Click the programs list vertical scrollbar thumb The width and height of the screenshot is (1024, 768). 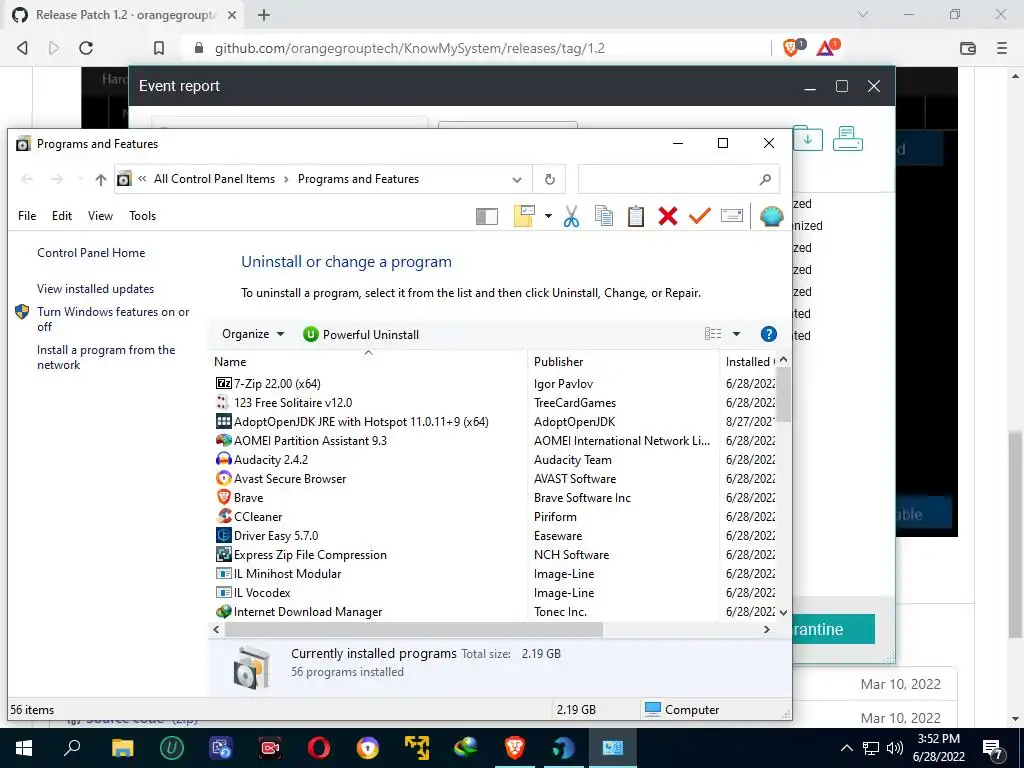(x=784, y=394)
